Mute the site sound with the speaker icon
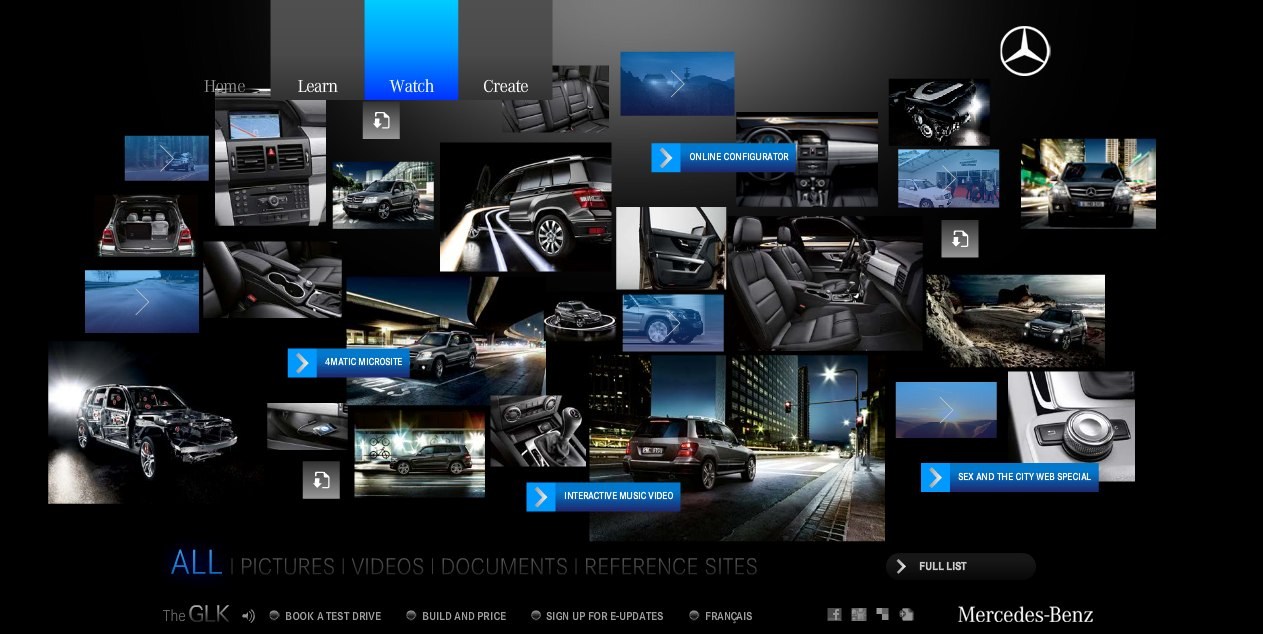This screenshot has width=1263, height=634. coord(248,616)
